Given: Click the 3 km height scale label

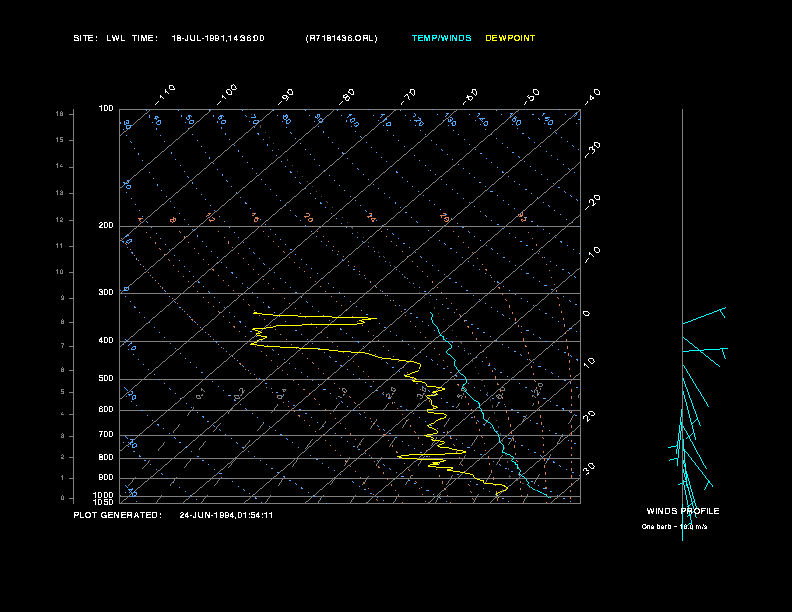Looking at the screenshot, I should [63, 436].
